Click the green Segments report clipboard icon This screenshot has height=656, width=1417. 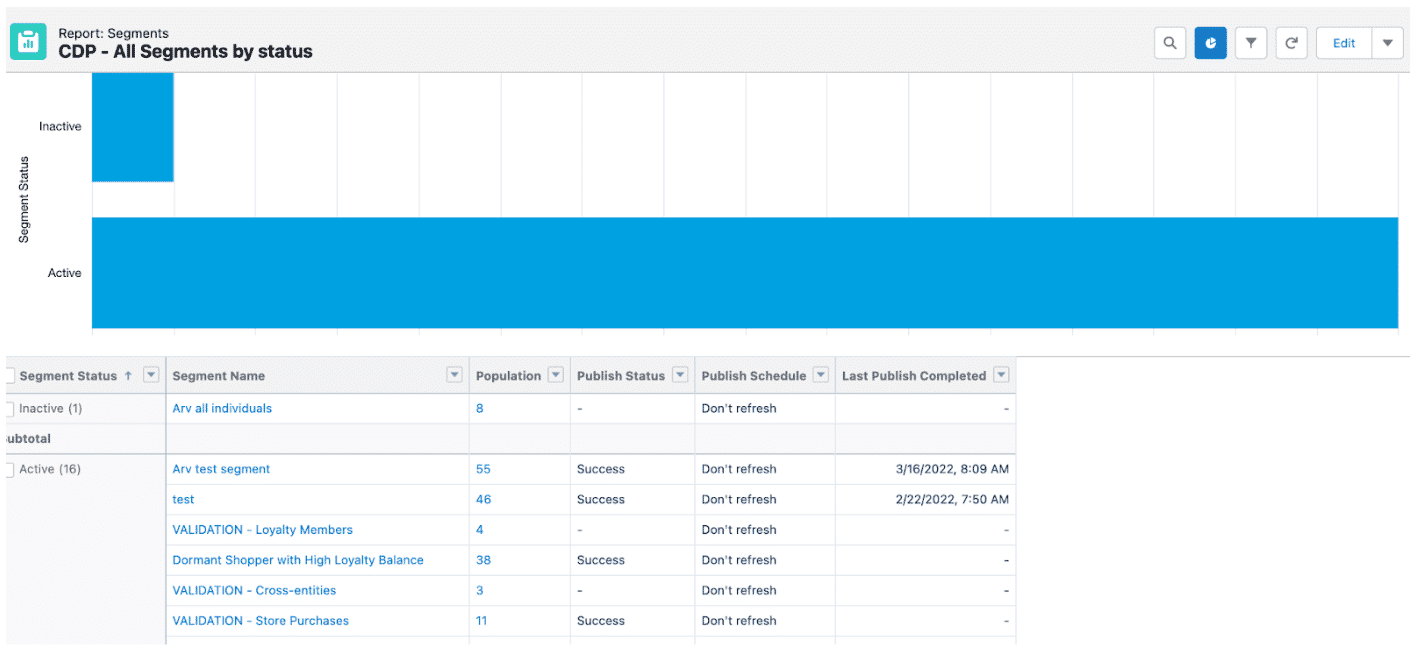tap(27, 41)
